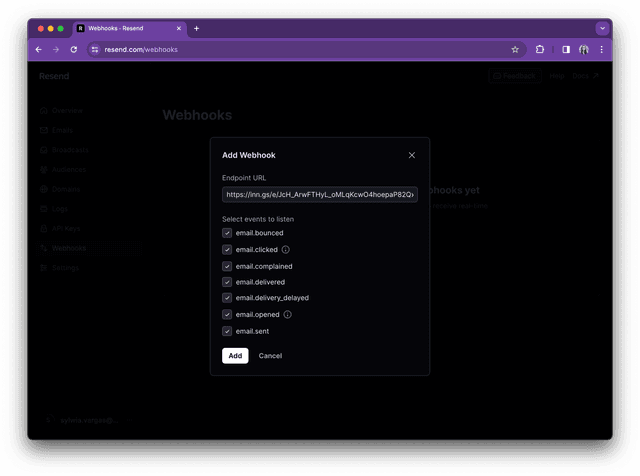Click the Help link
640x476 pixels.
click(x=556, y=76)
